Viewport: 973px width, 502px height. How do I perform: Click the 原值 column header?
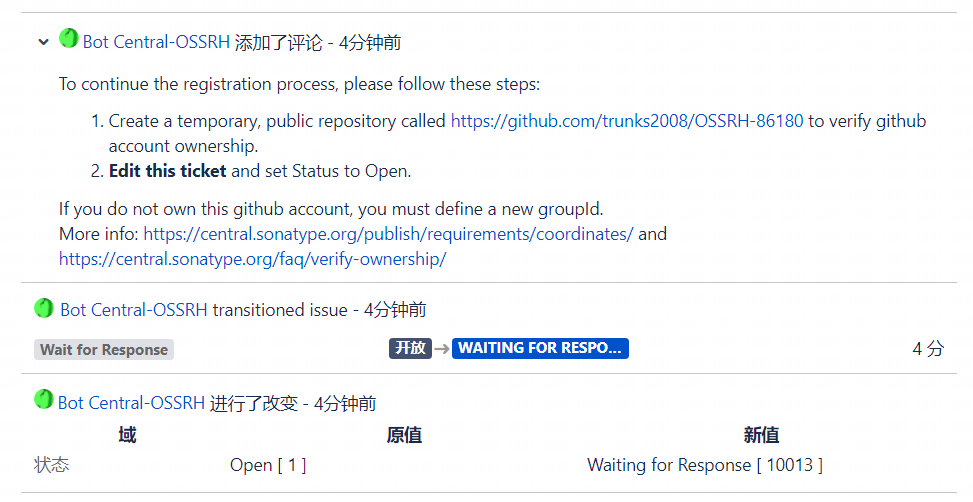click(x=404, y=435)
